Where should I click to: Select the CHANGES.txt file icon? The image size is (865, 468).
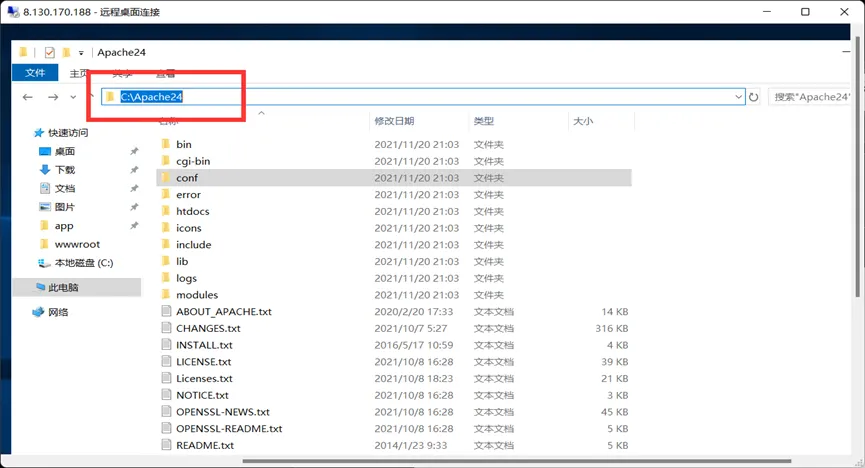[x=166, y=328]
